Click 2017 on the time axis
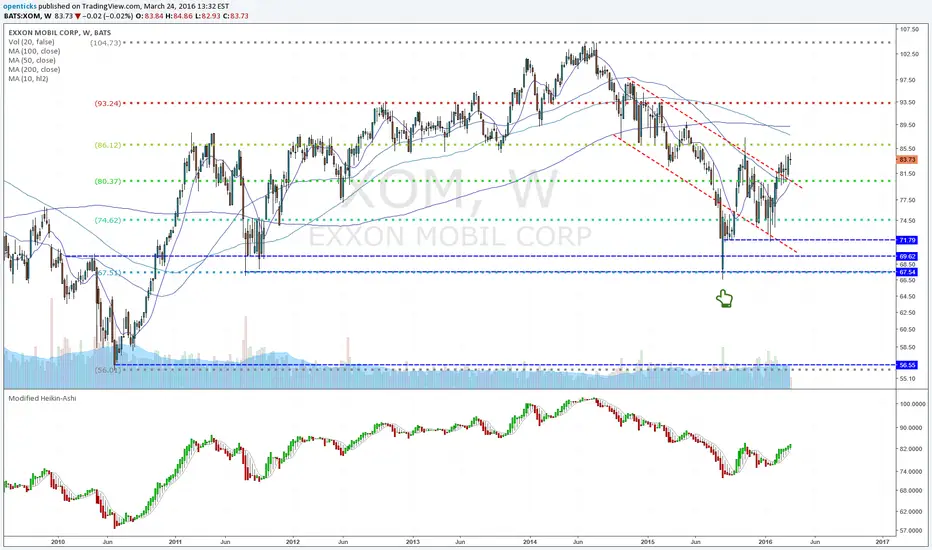This screenshot has height=550, width=932. (883, 542)
